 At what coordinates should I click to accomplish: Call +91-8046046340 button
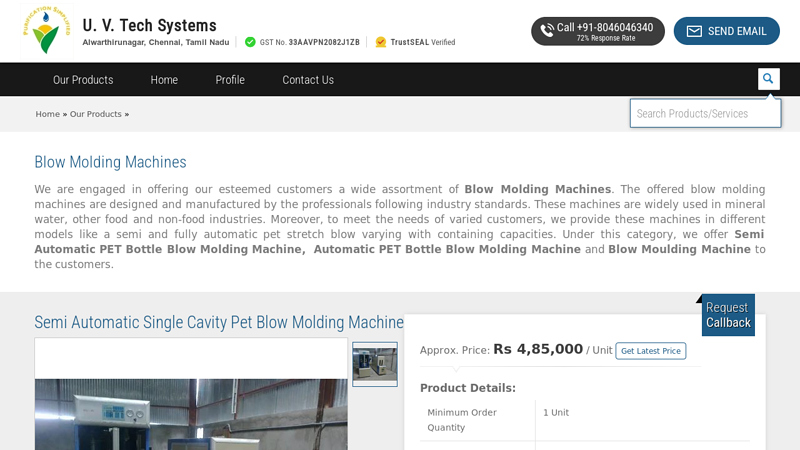[598, 31]
